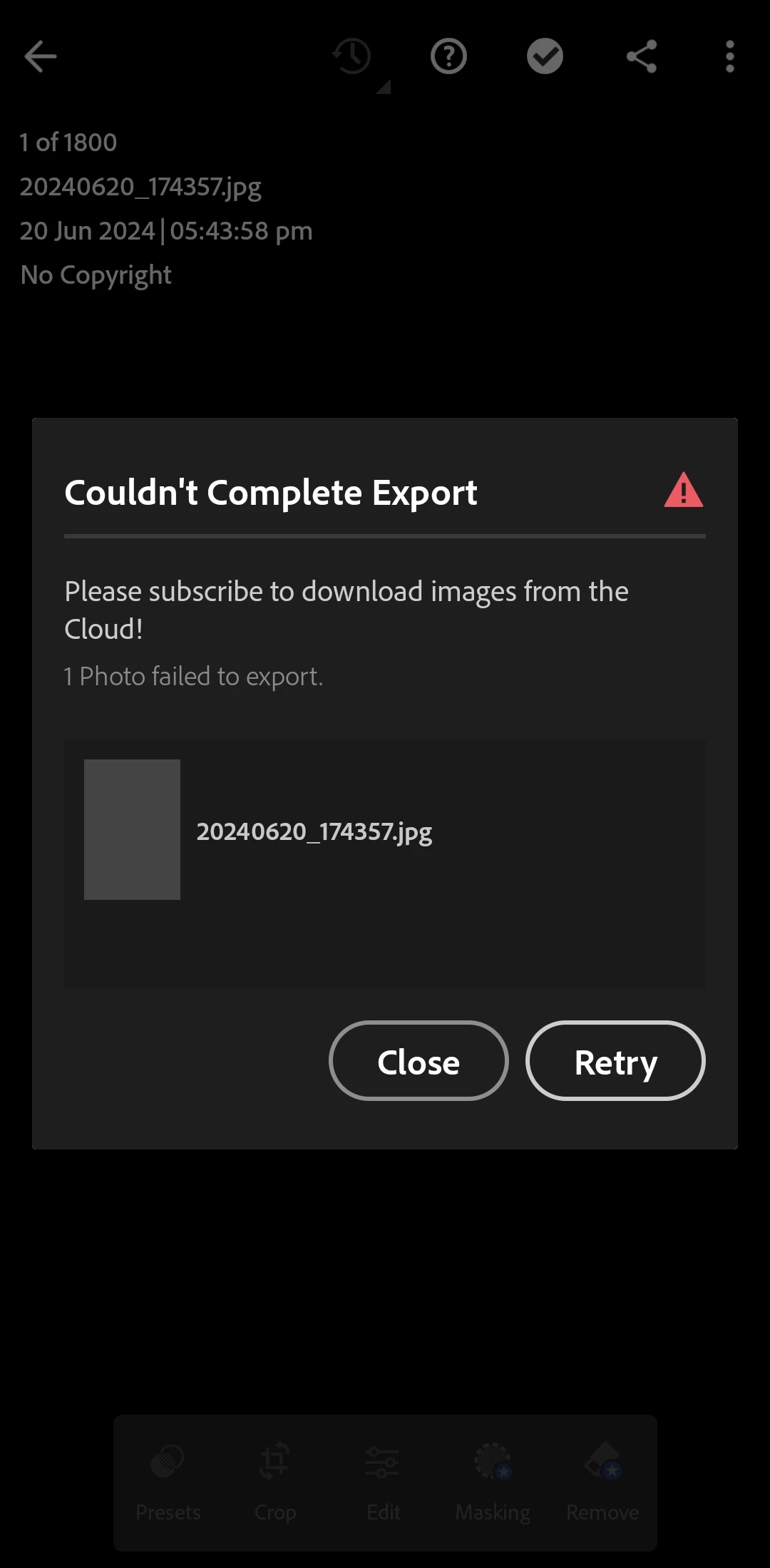The image size is (770, 1568).
Task: Select the Crop tool
Action: (x=275, y=1482)
